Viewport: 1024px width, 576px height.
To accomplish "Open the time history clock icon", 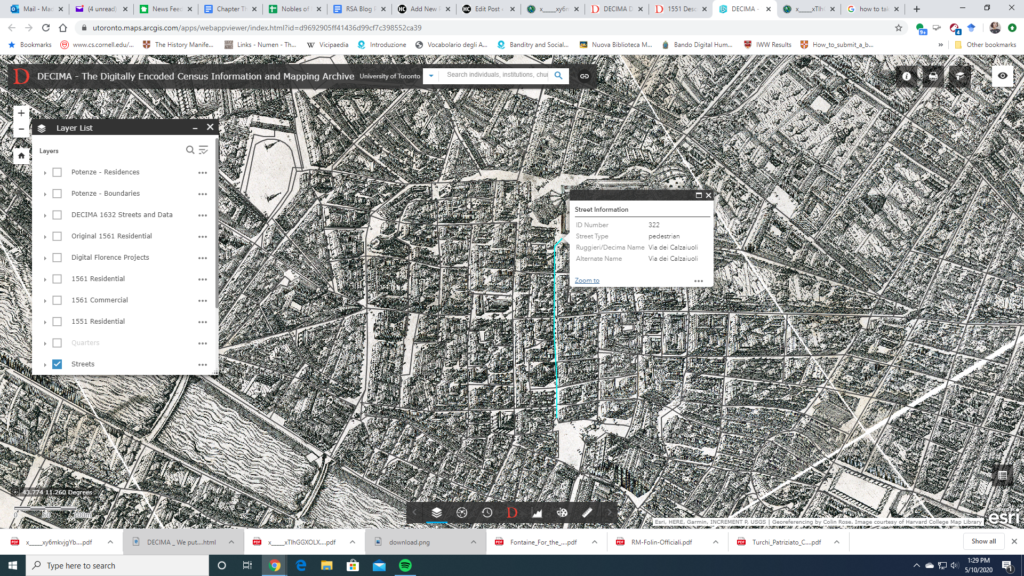I will pos(487,512).
